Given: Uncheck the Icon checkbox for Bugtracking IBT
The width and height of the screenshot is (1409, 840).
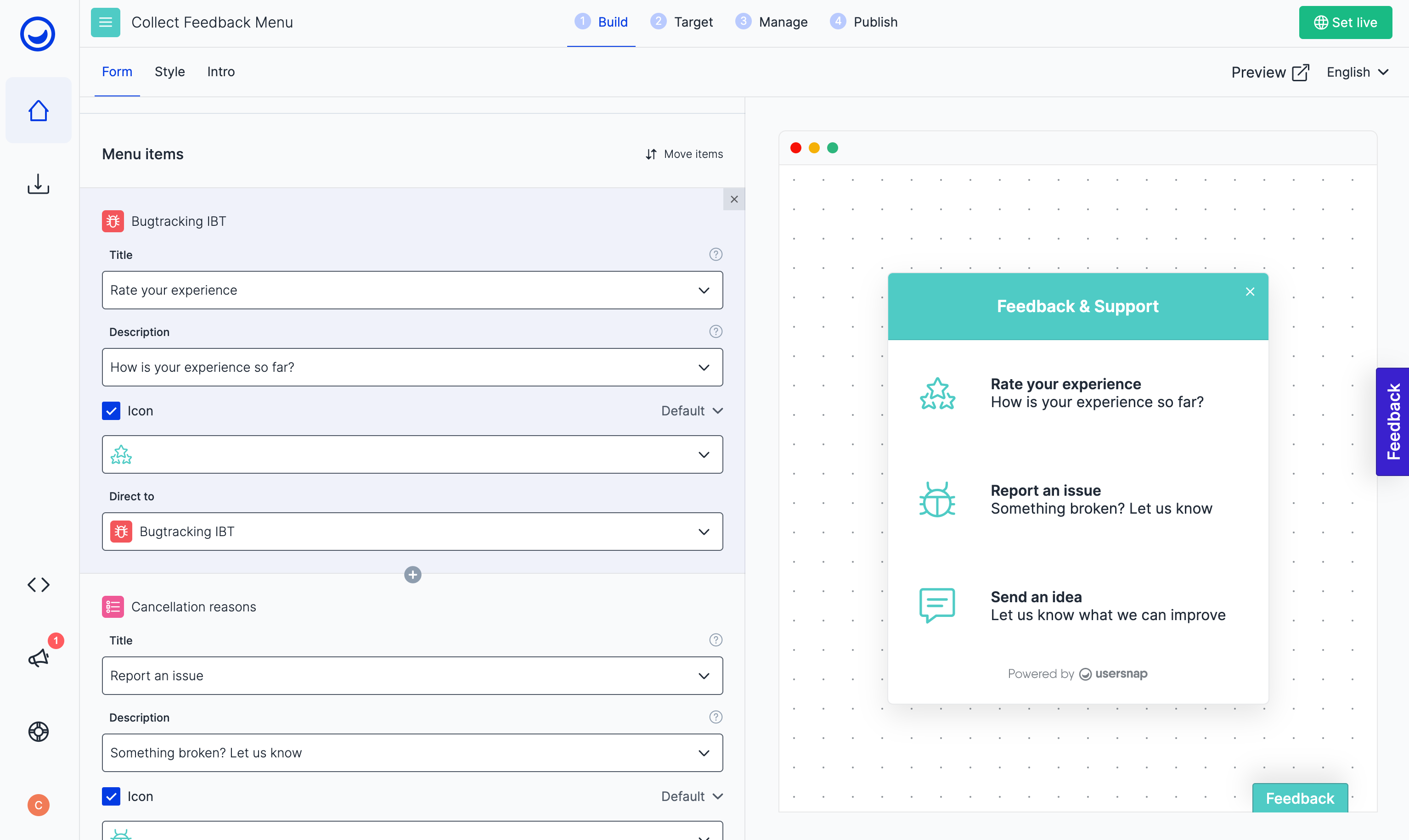Looking at the screenshot, I should pos(111,410).
